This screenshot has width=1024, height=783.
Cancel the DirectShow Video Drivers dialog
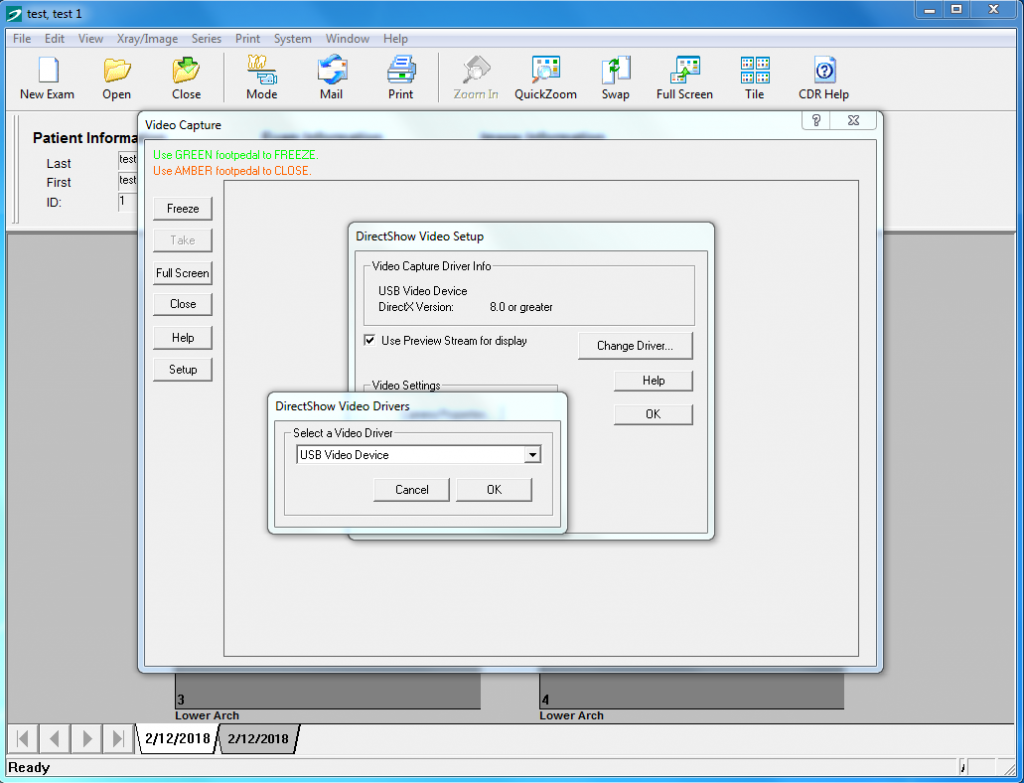tap(411, 489)
